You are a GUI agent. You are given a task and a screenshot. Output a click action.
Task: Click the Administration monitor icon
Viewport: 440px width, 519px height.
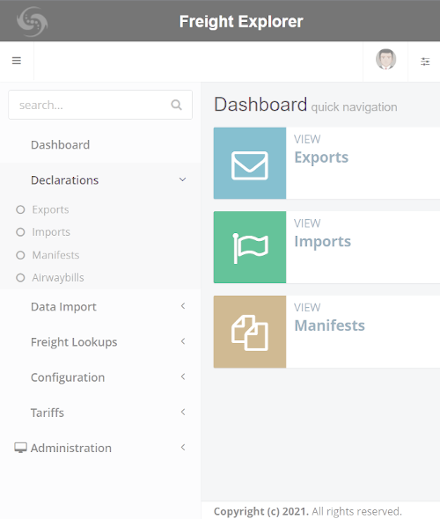(20, 448)
